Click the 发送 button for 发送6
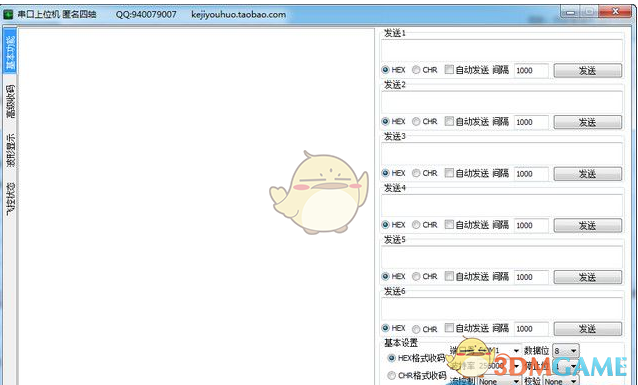Viewport: 638px width, 385px height. coord(588,329)
